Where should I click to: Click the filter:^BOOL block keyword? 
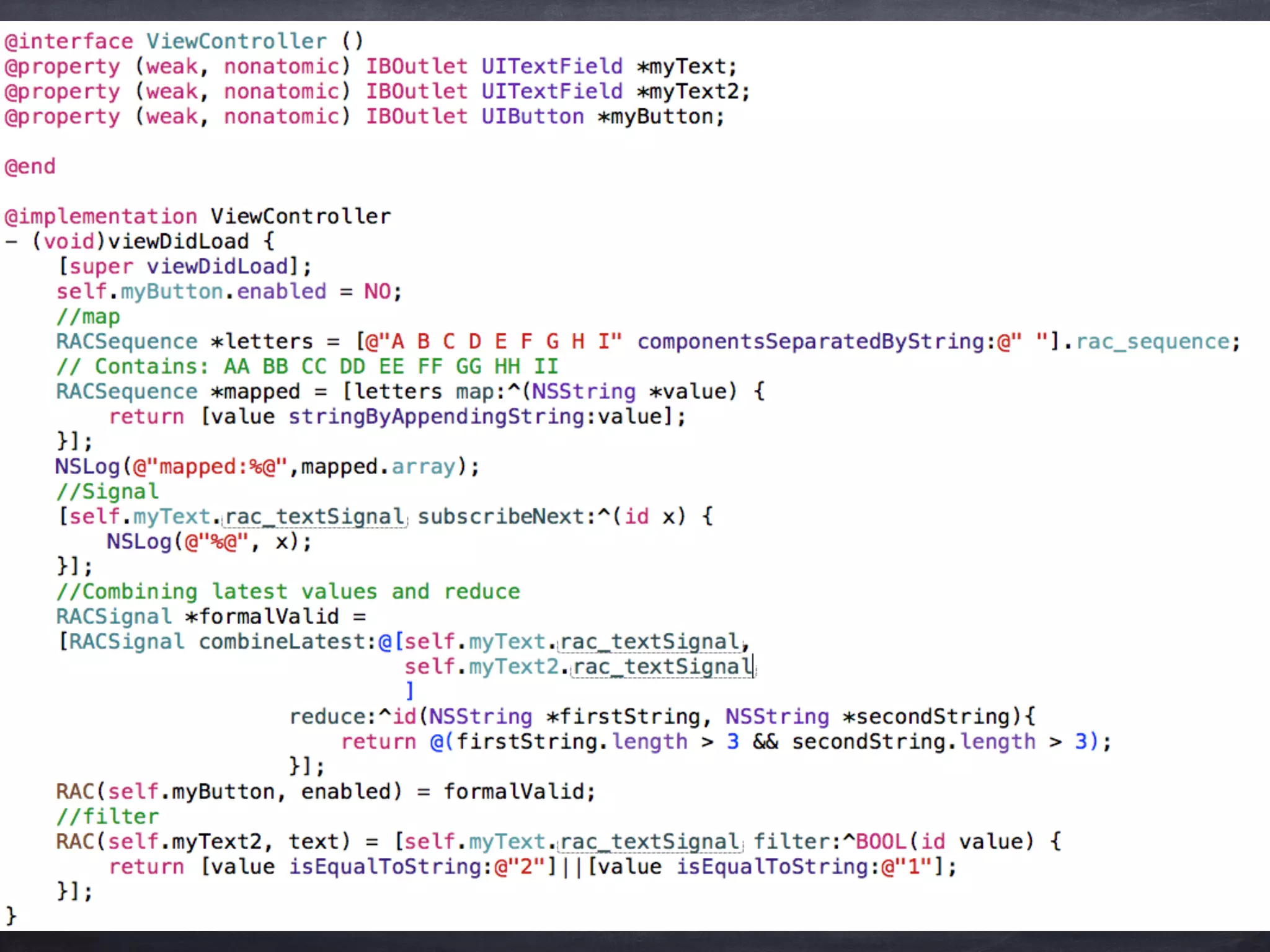831,842
